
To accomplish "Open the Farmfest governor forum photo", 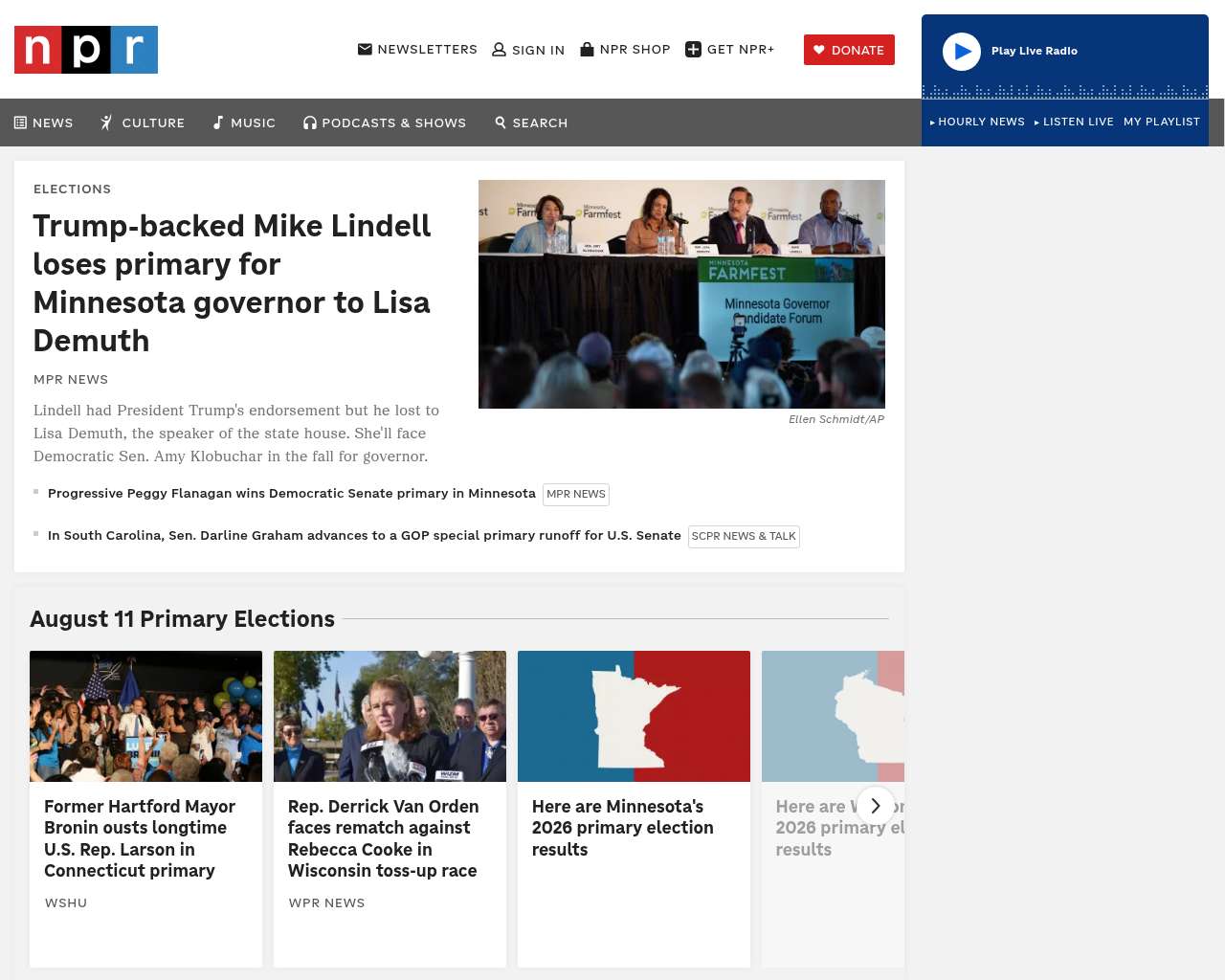I will click(681, 294).
